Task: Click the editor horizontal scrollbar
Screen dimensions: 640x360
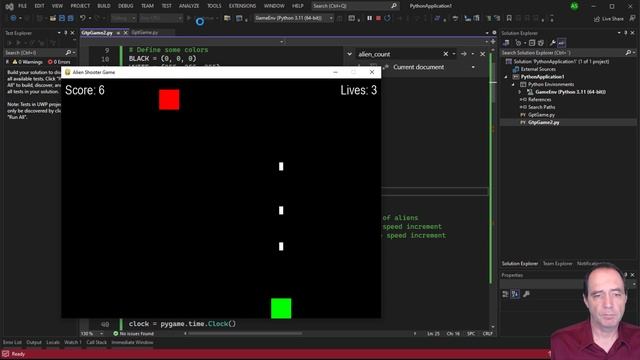Action: [245, 333]
